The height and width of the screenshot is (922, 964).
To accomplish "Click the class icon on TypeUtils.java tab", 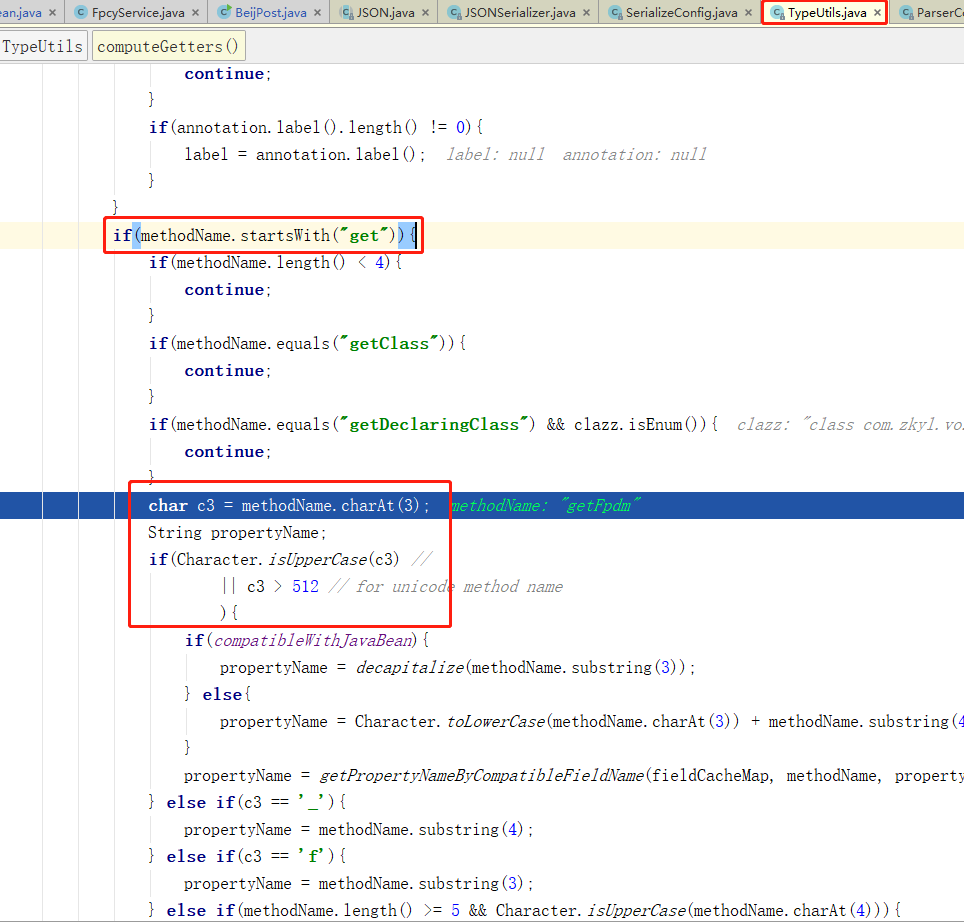I will [776, 13].
